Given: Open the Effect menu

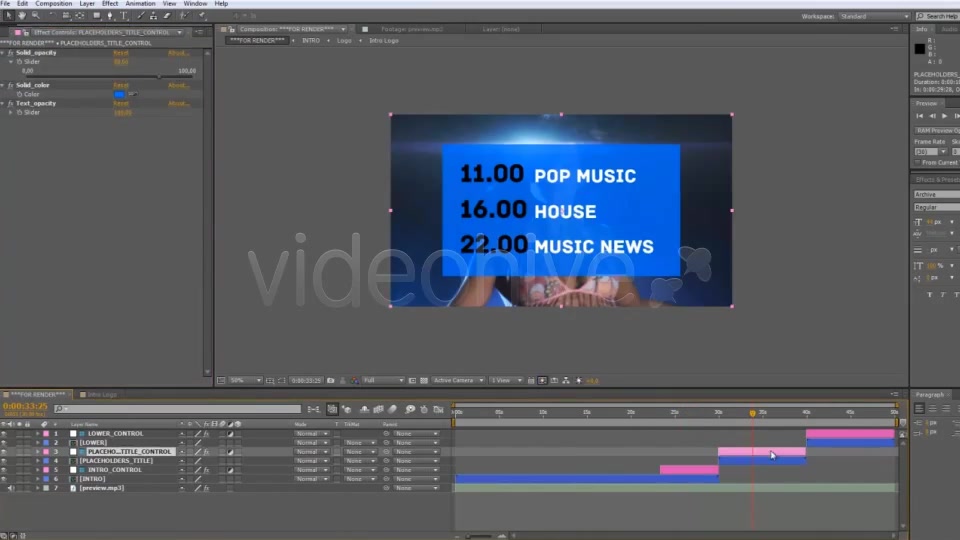Looking at the screenshot, I should click(110, 4).
